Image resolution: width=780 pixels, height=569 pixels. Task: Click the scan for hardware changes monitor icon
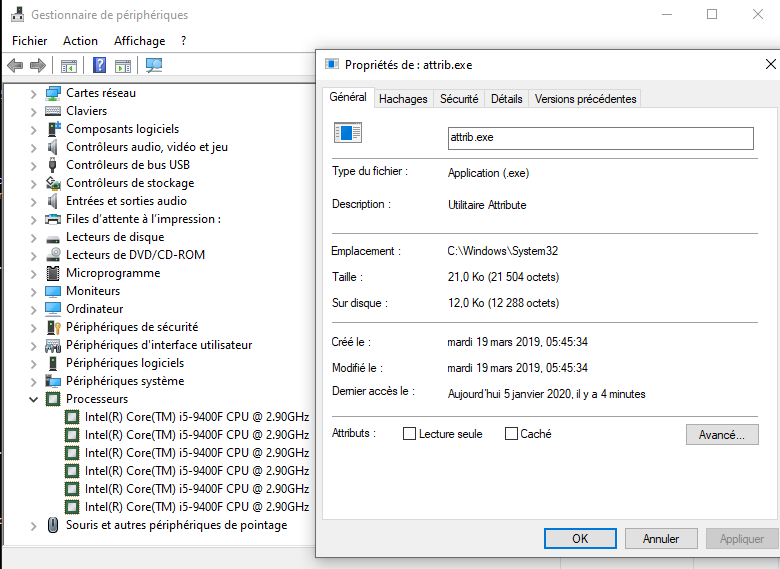coord(154,65)
